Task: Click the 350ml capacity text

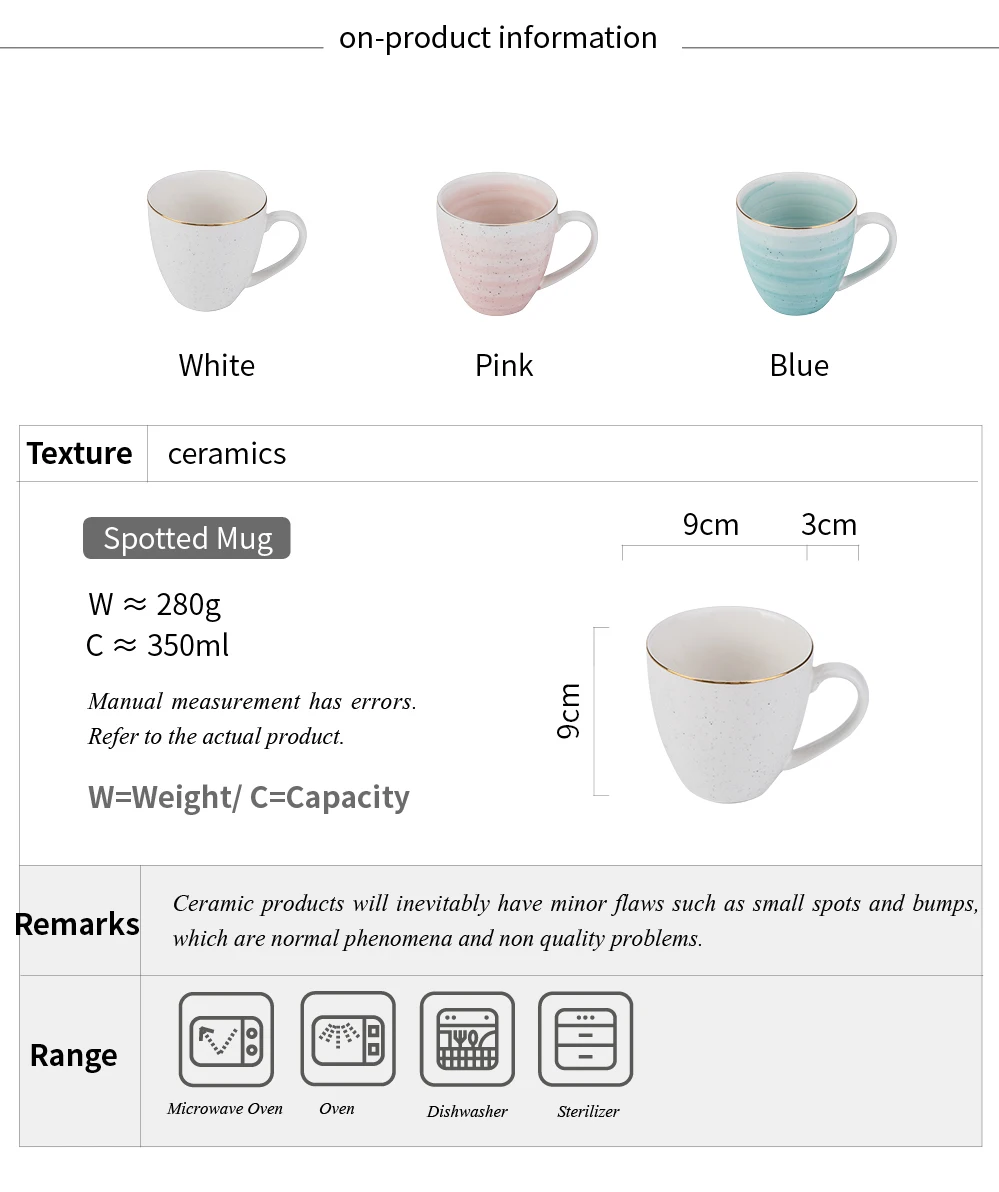Action: pyautogui.click(x=188, y=645)
